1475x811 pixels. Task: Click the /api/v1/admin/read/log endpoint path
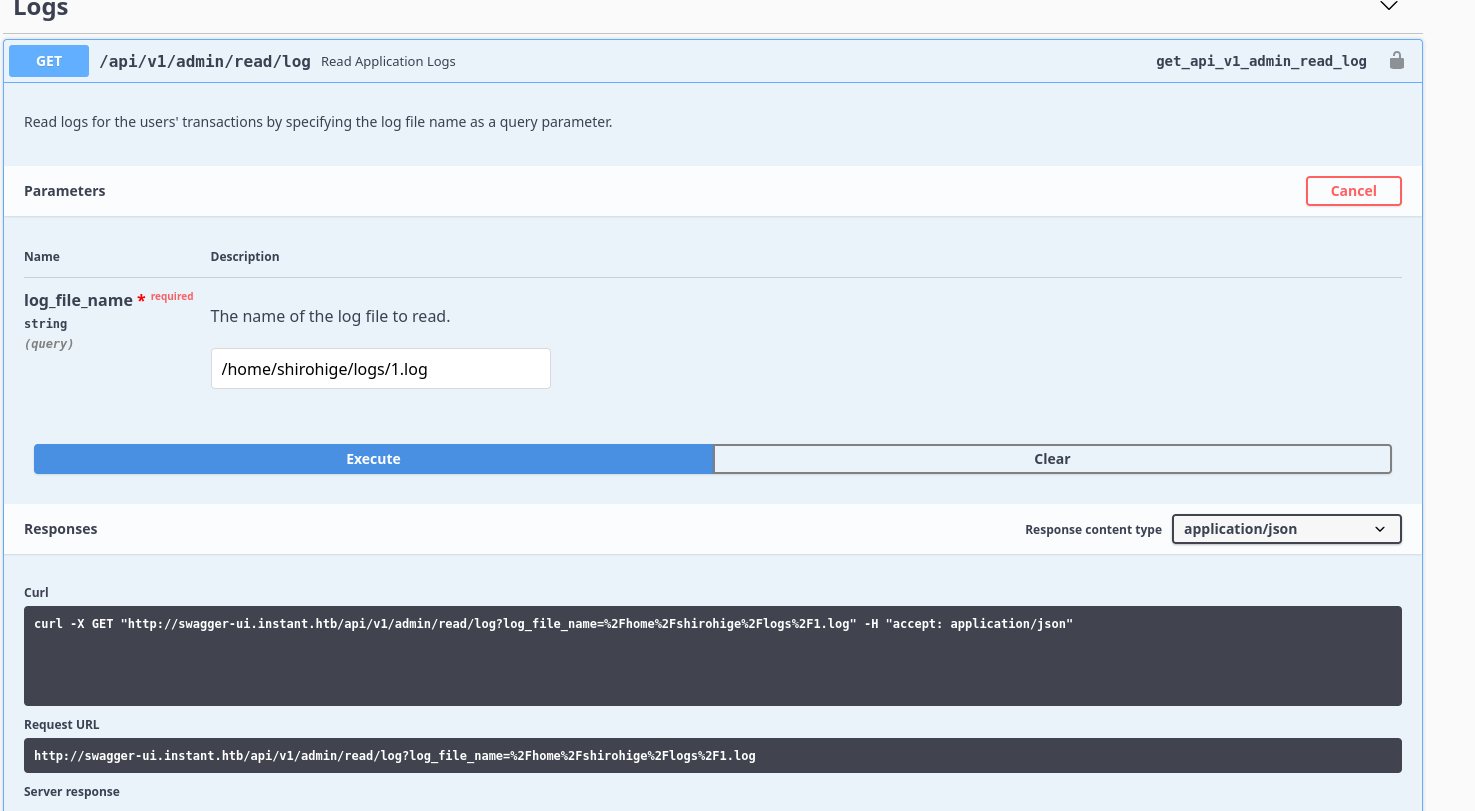[x=205, y=61]
